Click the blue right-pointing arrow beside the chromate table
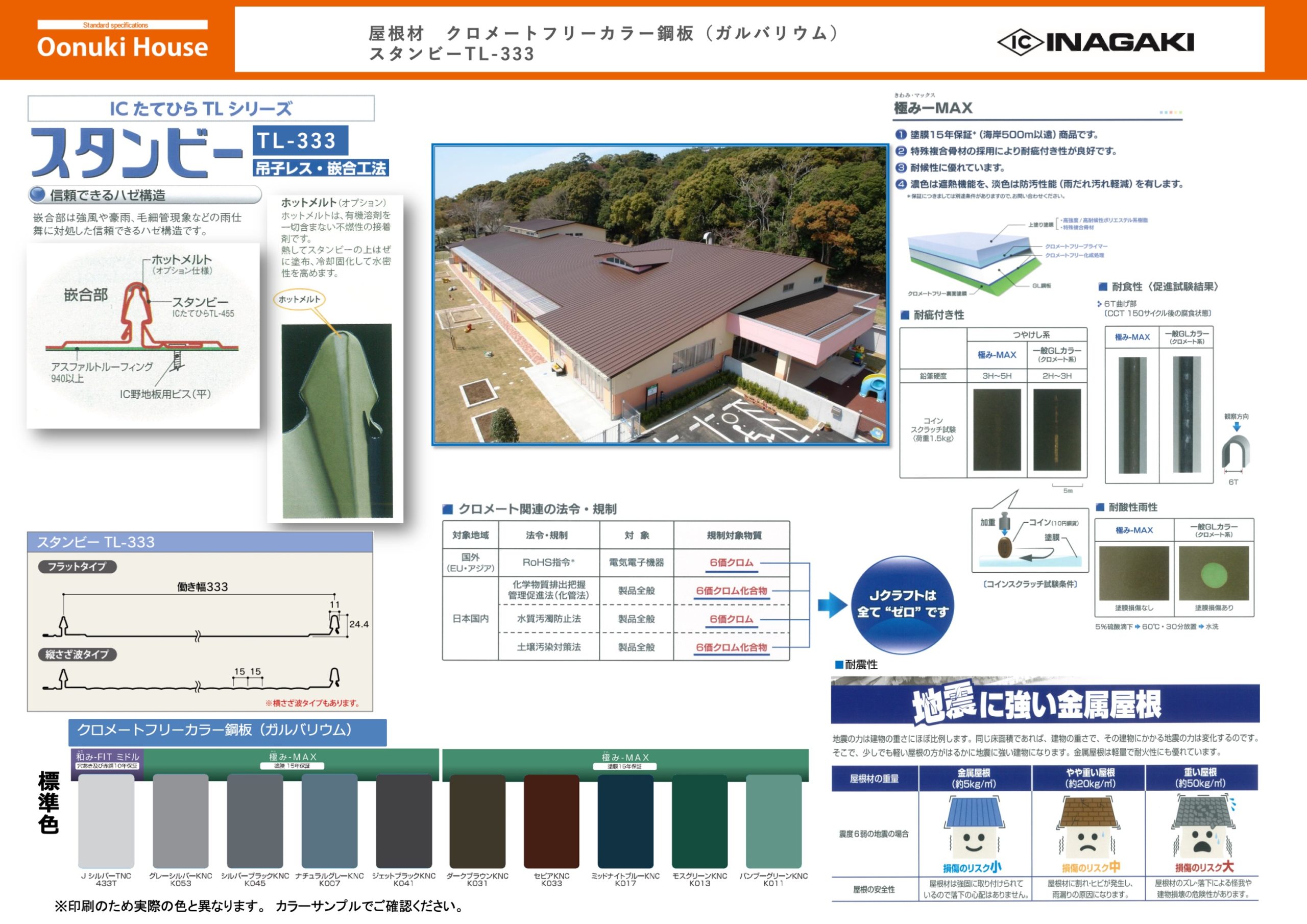 coord(832,604)
